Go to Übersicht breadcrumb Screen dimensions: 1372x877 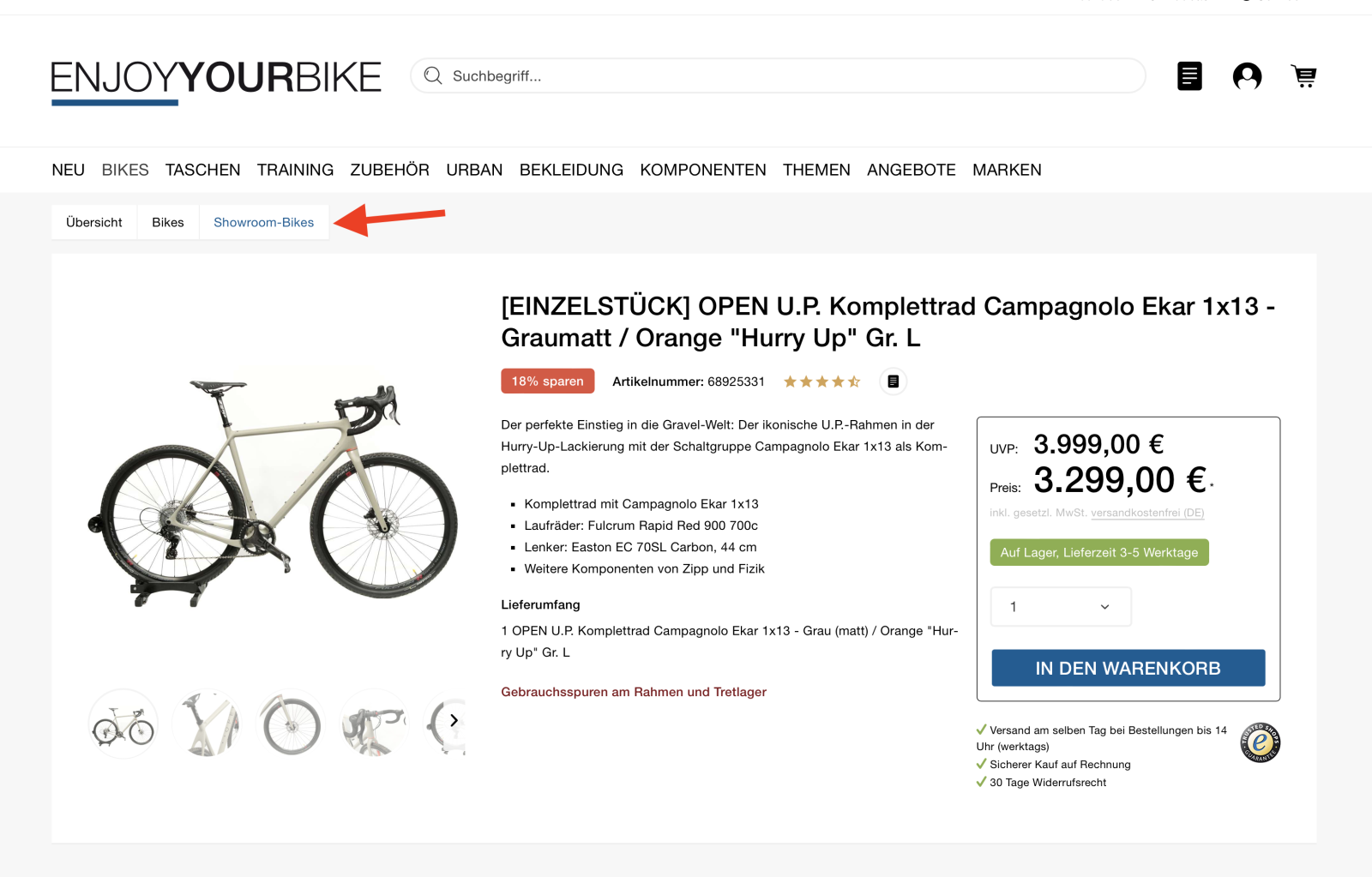point(94,223)
